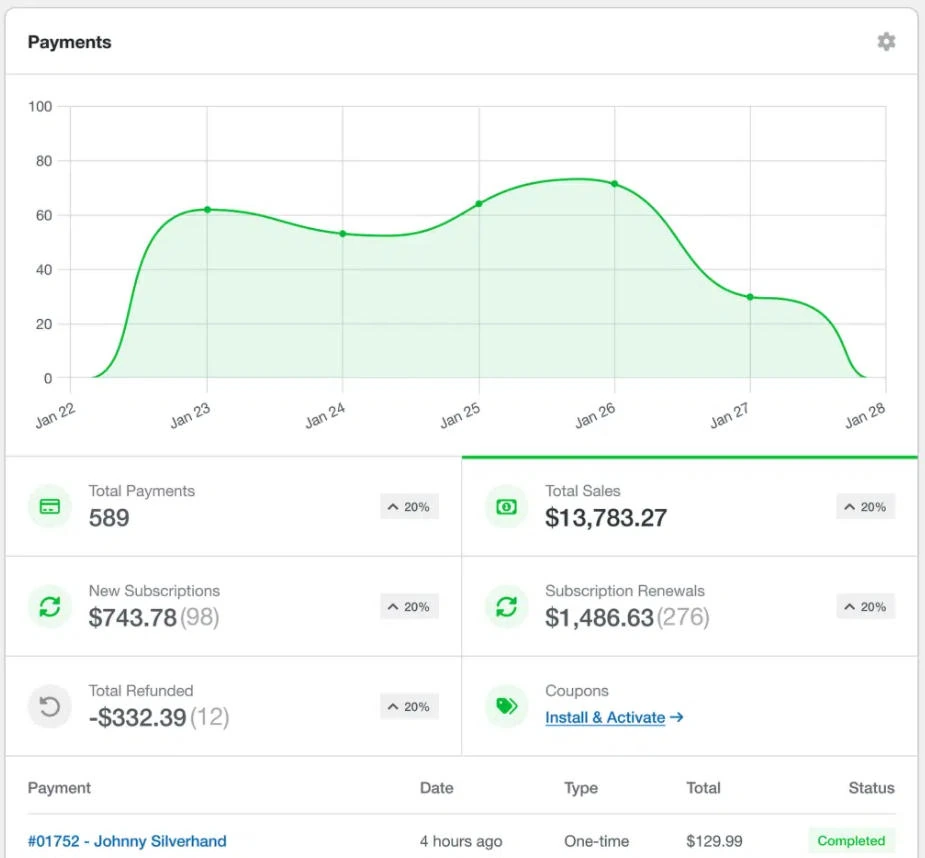Click the Status column header
The width and height of the screenshot is (925, 858).
click(871, 788)
